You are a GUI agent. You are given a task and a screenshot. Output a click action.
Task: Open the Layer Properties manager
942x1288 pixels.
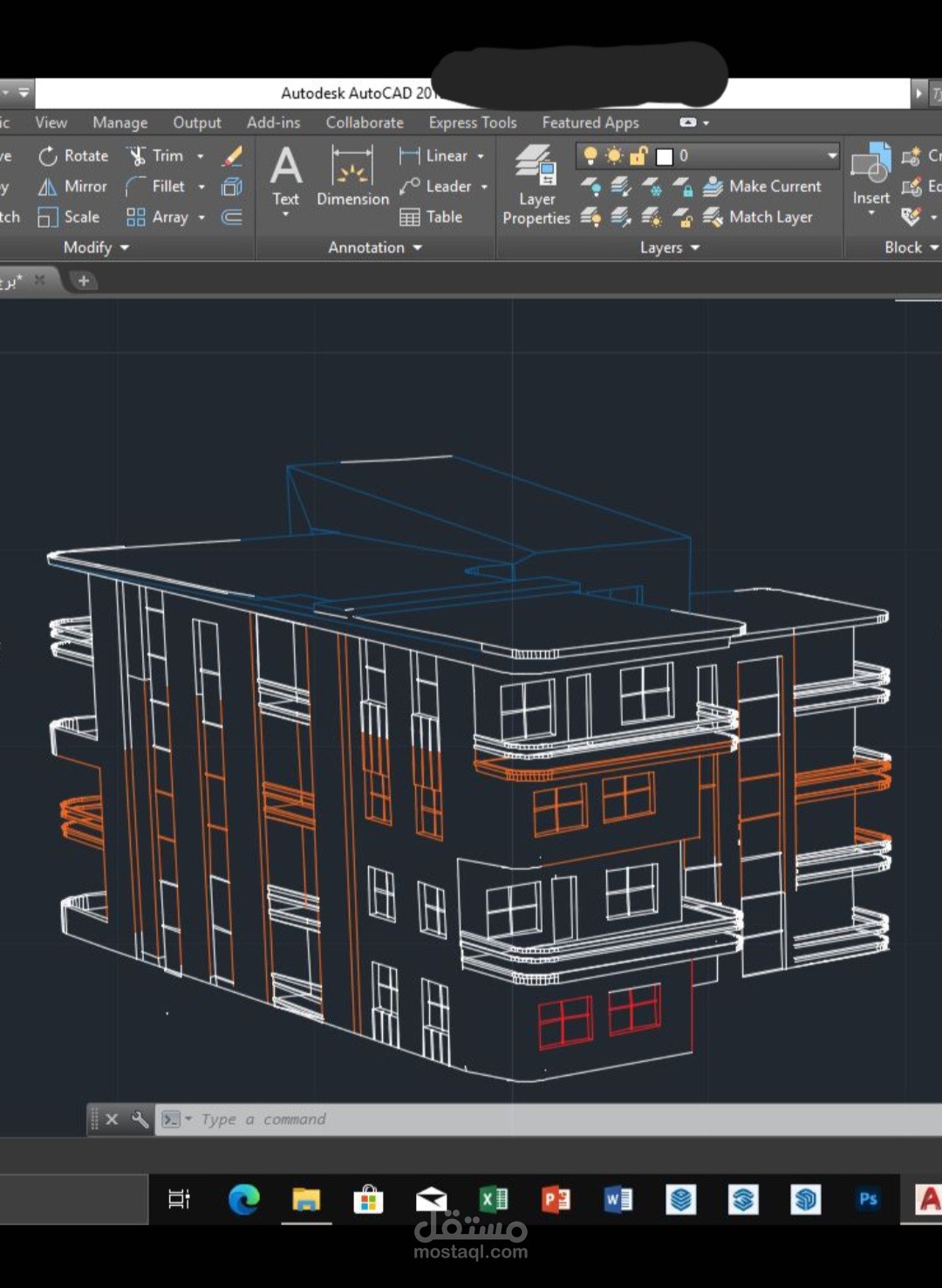pos(536,185)
